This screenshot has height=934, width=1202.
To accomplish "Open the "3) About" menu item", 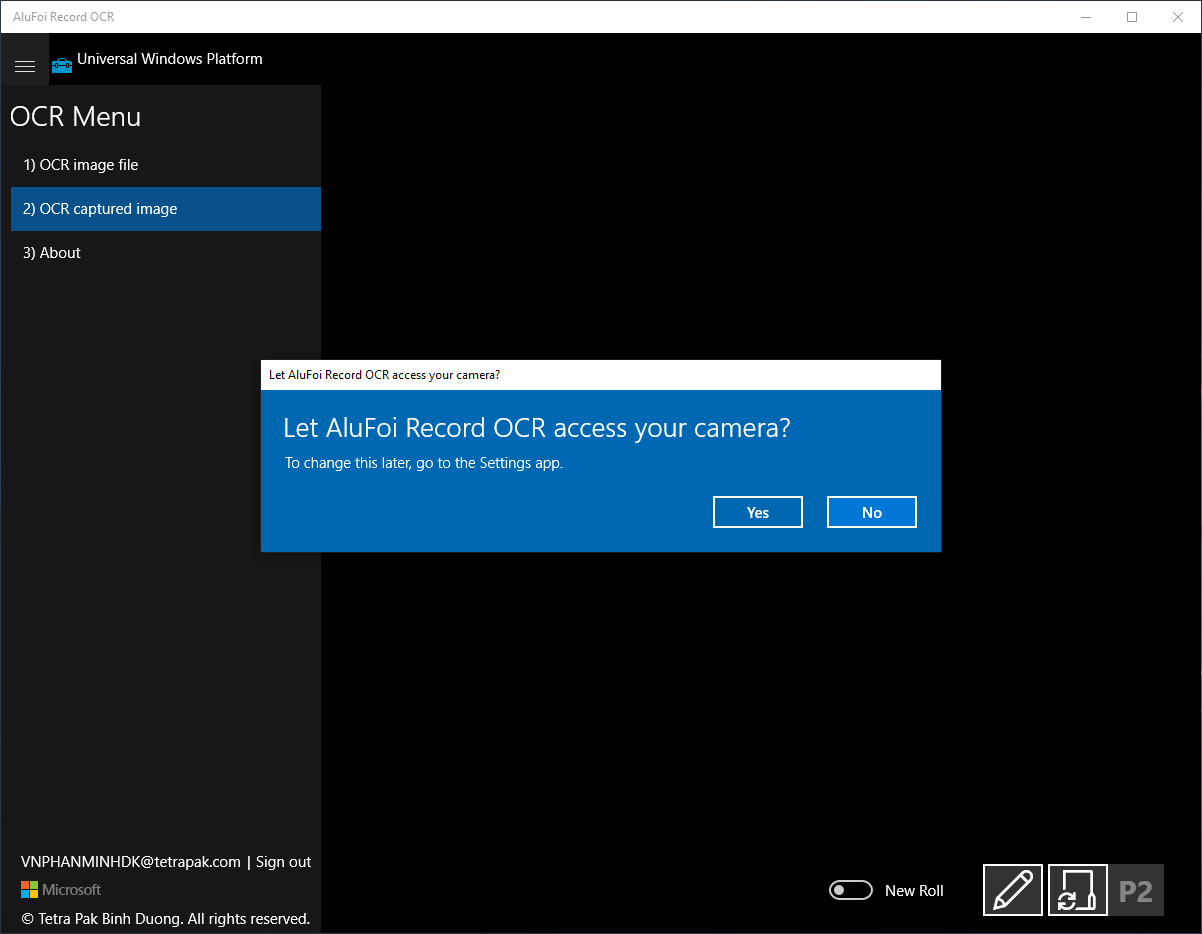I will coord(166,253).
